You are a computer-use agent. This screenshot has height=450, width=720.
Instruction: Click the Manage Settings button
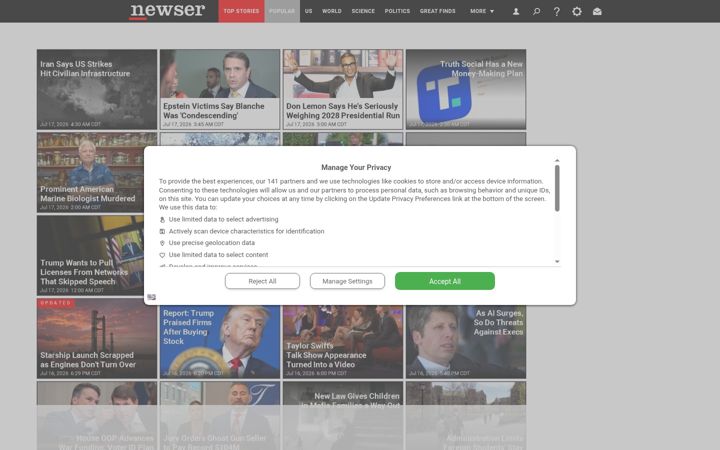(x=347, y=281)
